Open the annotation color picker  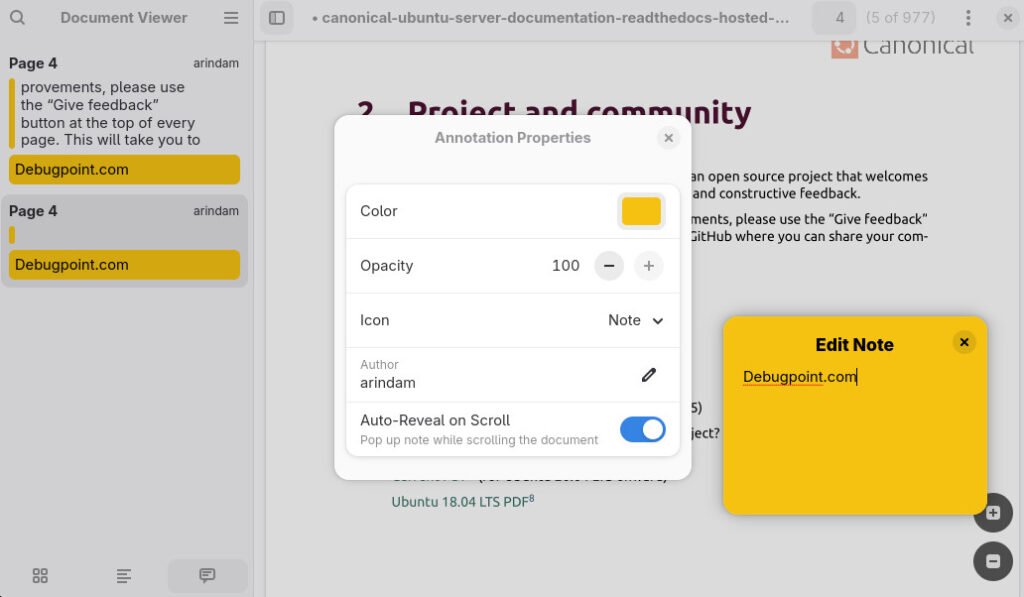pyautogui.click(x=641, y=211)
